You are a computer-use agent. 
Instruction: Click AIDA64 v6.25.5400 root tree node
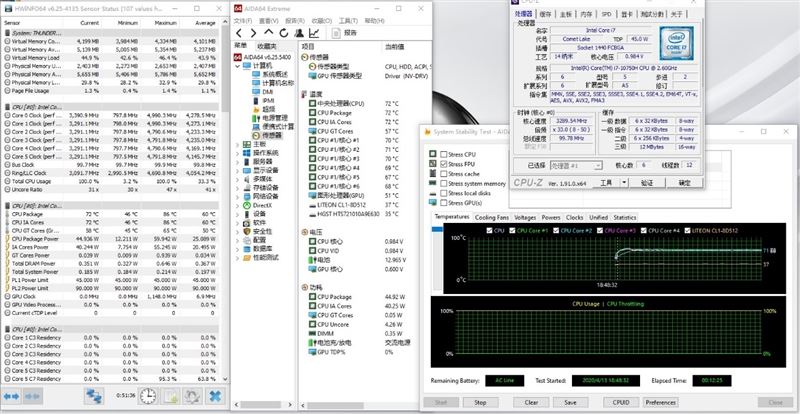262,57
